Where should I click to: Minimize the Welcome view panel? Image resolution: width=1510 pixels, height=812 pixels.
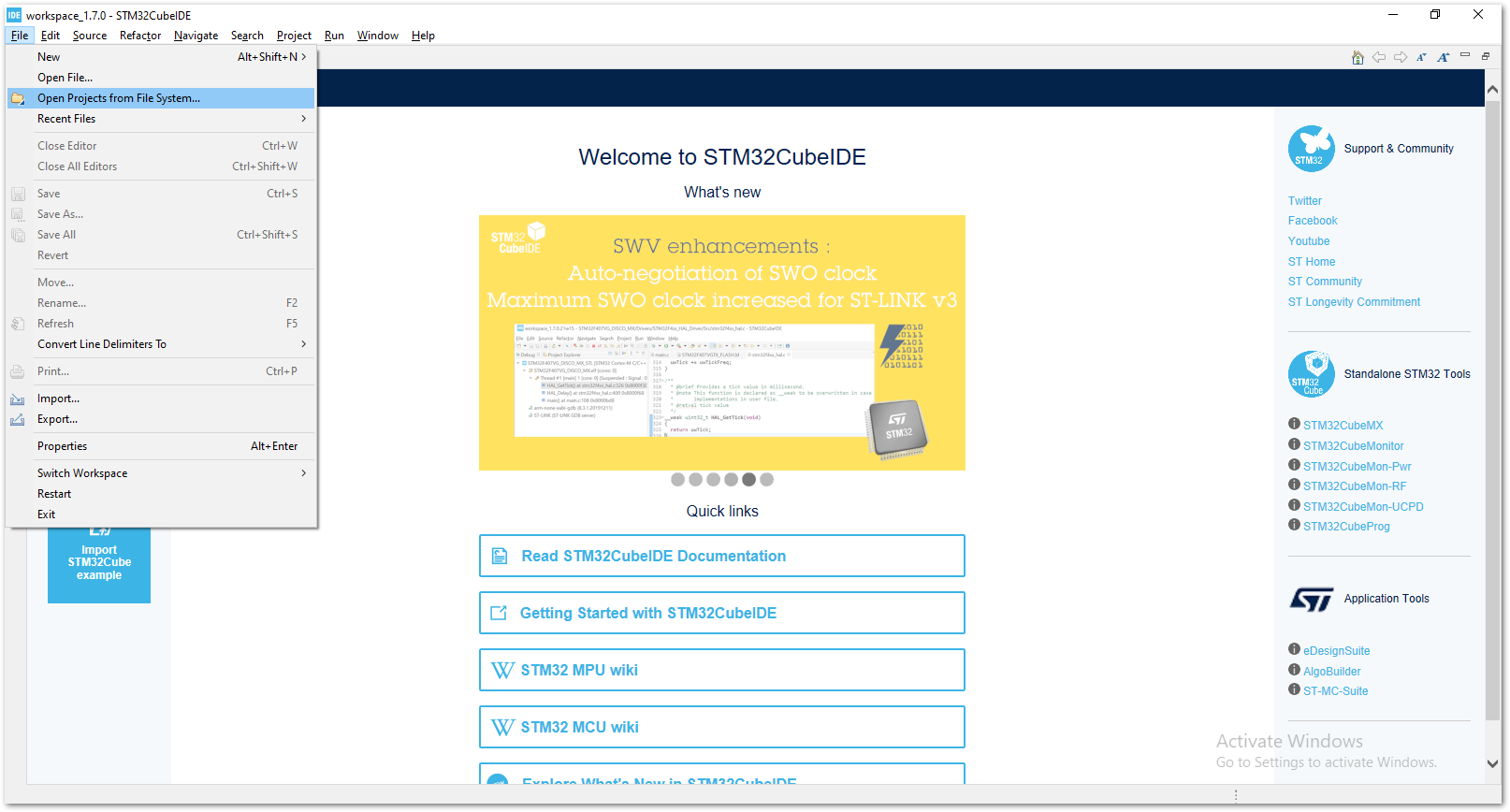pos(1465,55)
